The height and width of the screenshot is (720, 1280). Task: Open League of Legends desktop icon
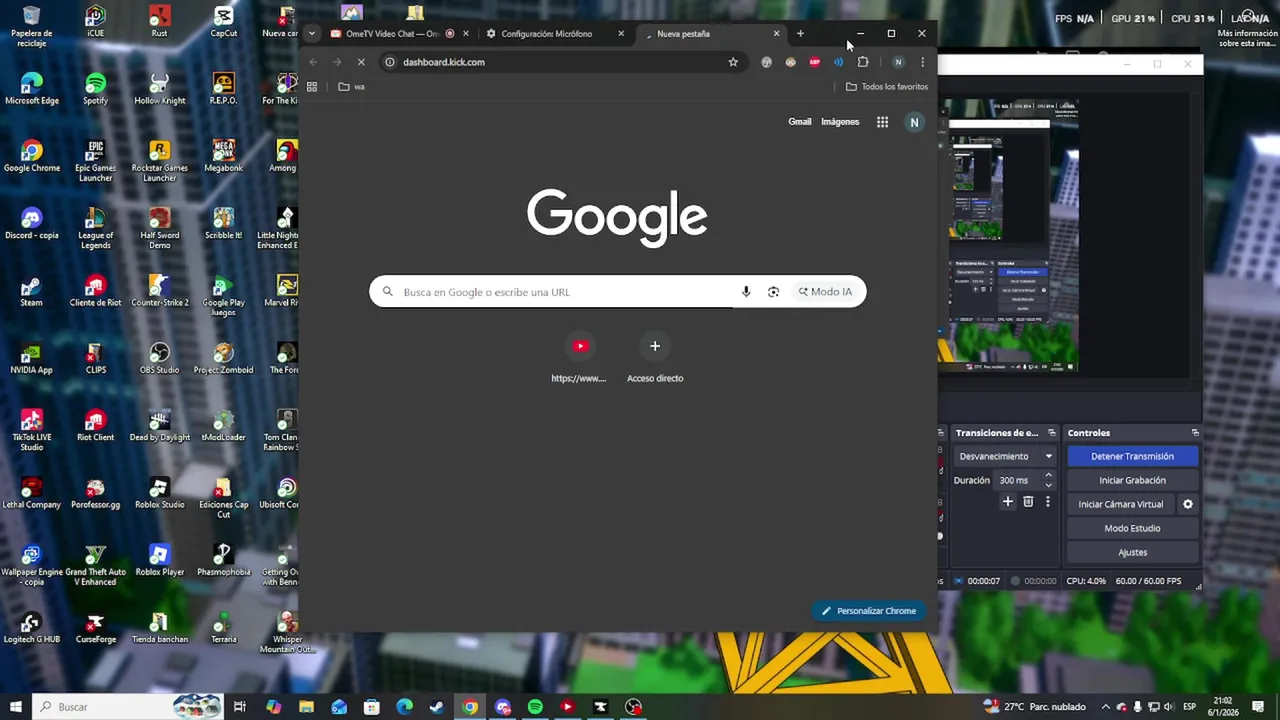point(95,228)
